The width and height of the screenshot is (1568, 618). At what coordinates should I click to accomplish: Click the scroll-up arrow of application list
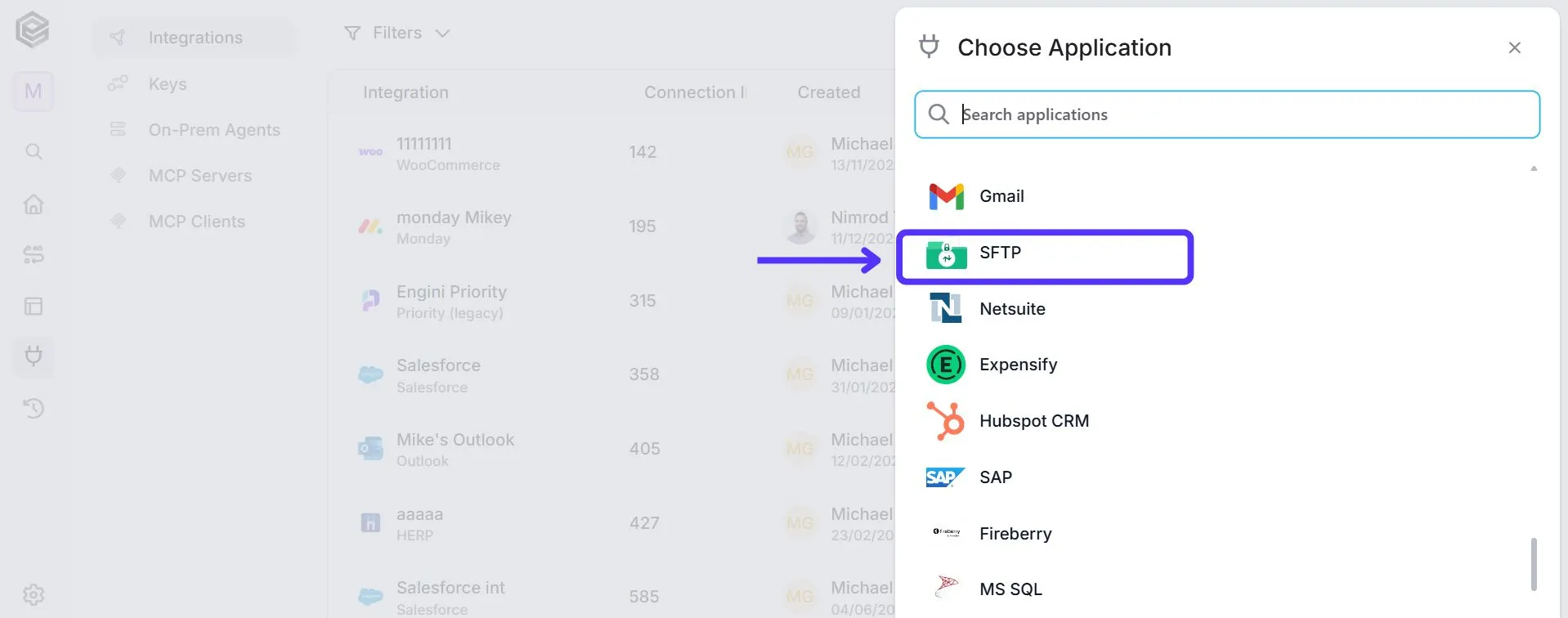click(1534, 168)
